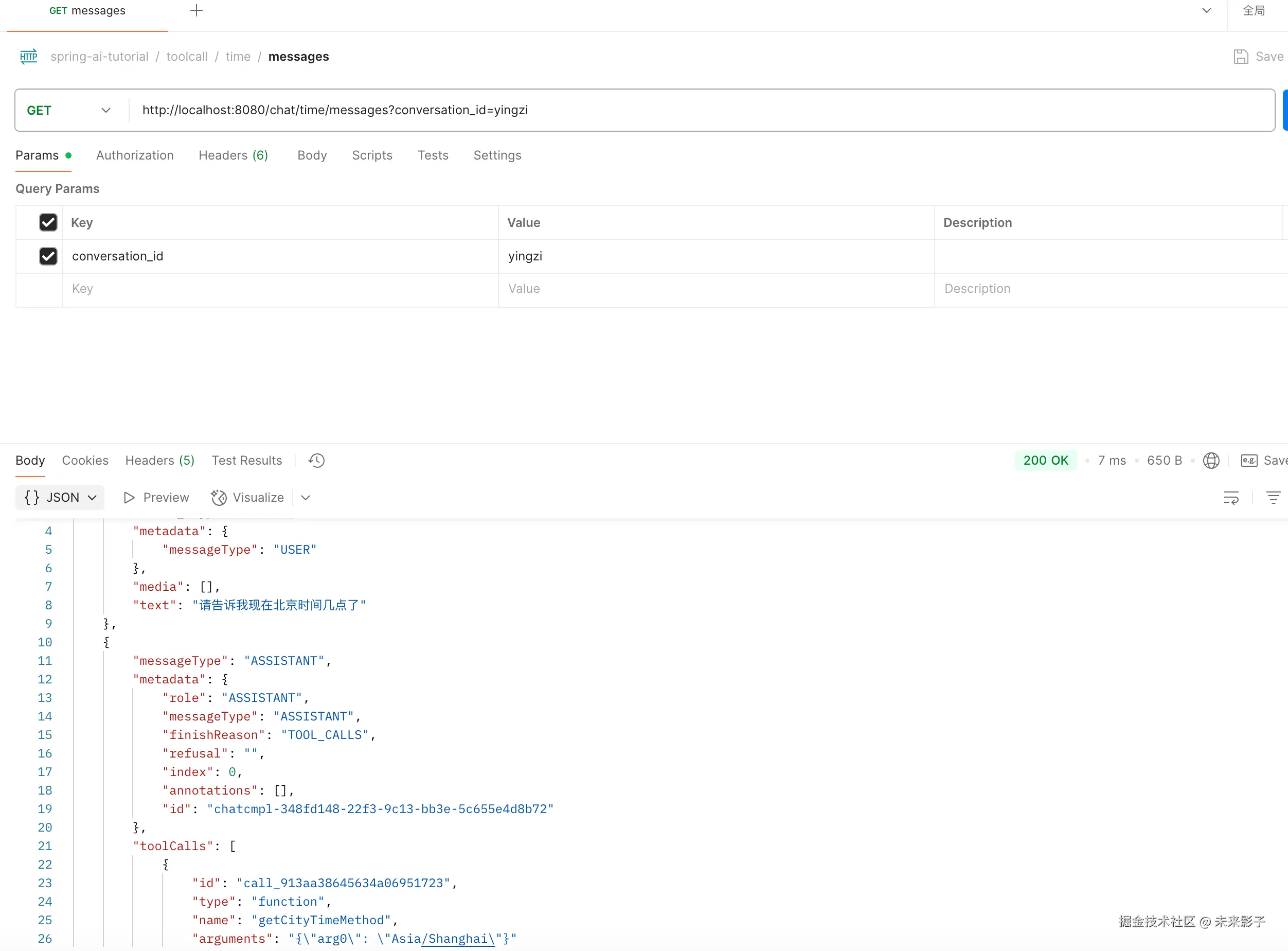Open the GET method dropdown
The width and height of the screenshot is (1288, 951).
[x=69, y=111]
